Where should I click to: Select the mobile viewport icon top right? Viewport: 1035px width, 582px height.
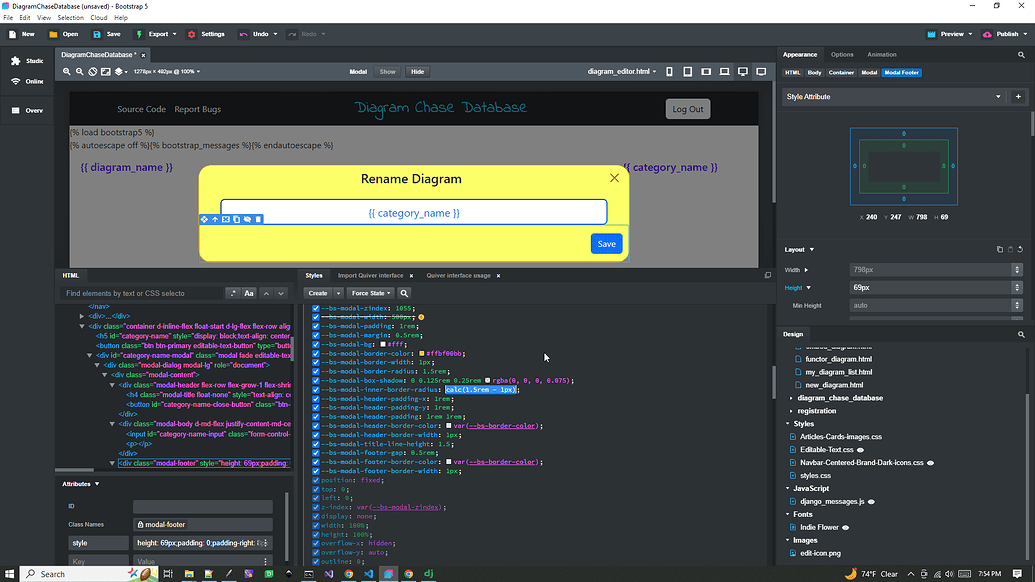(x=669, y=71)
